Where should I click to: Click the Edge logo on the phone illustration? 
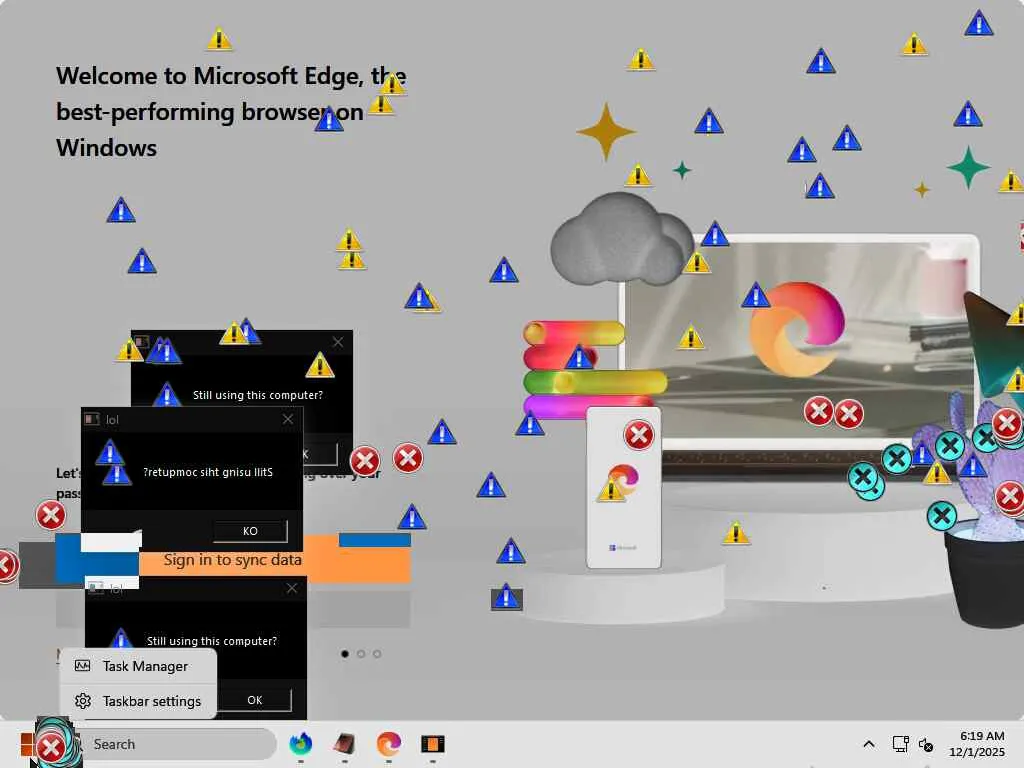pos(623,480)
